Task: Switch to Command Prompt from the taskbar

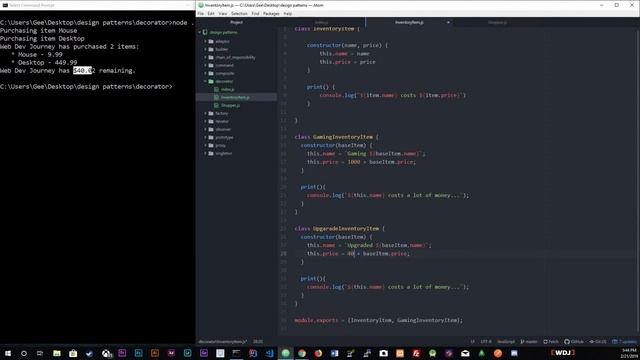Action: (x=236, y=353)
